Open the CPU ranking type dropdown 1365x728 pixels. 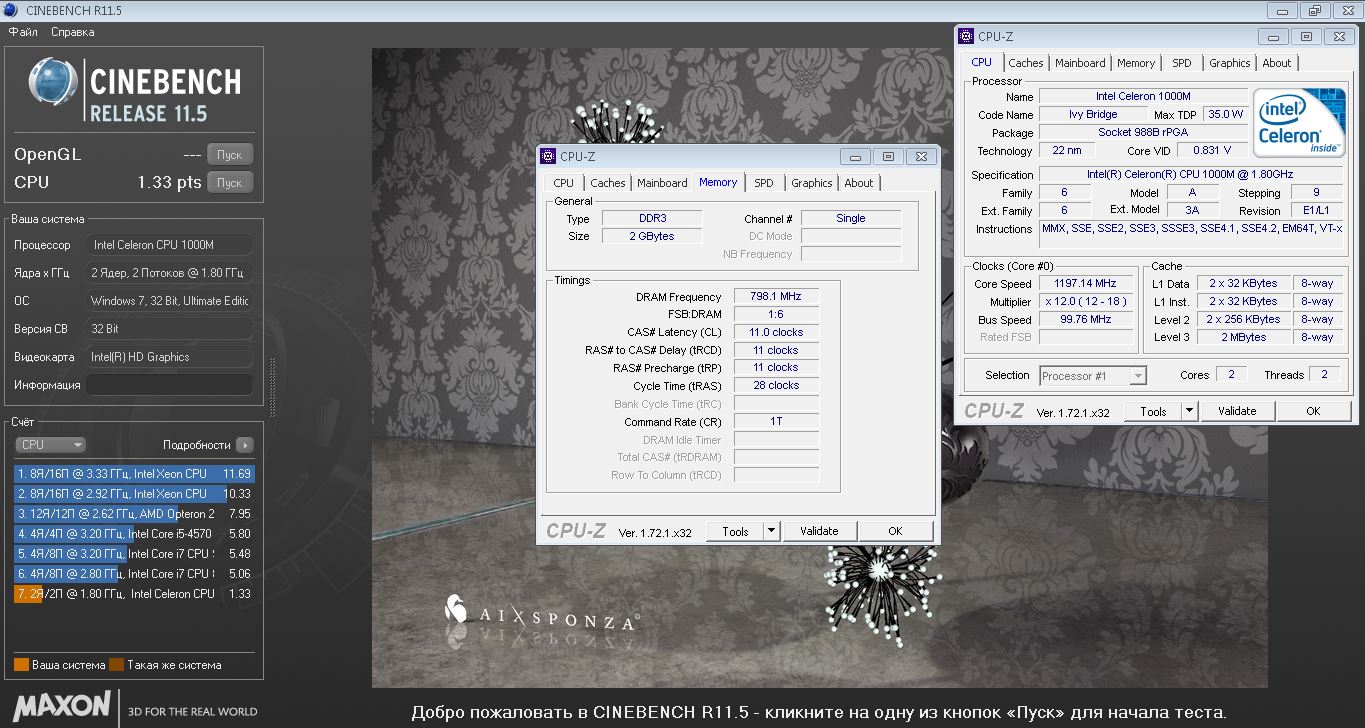pyautogui.click(x=51, y=445)
